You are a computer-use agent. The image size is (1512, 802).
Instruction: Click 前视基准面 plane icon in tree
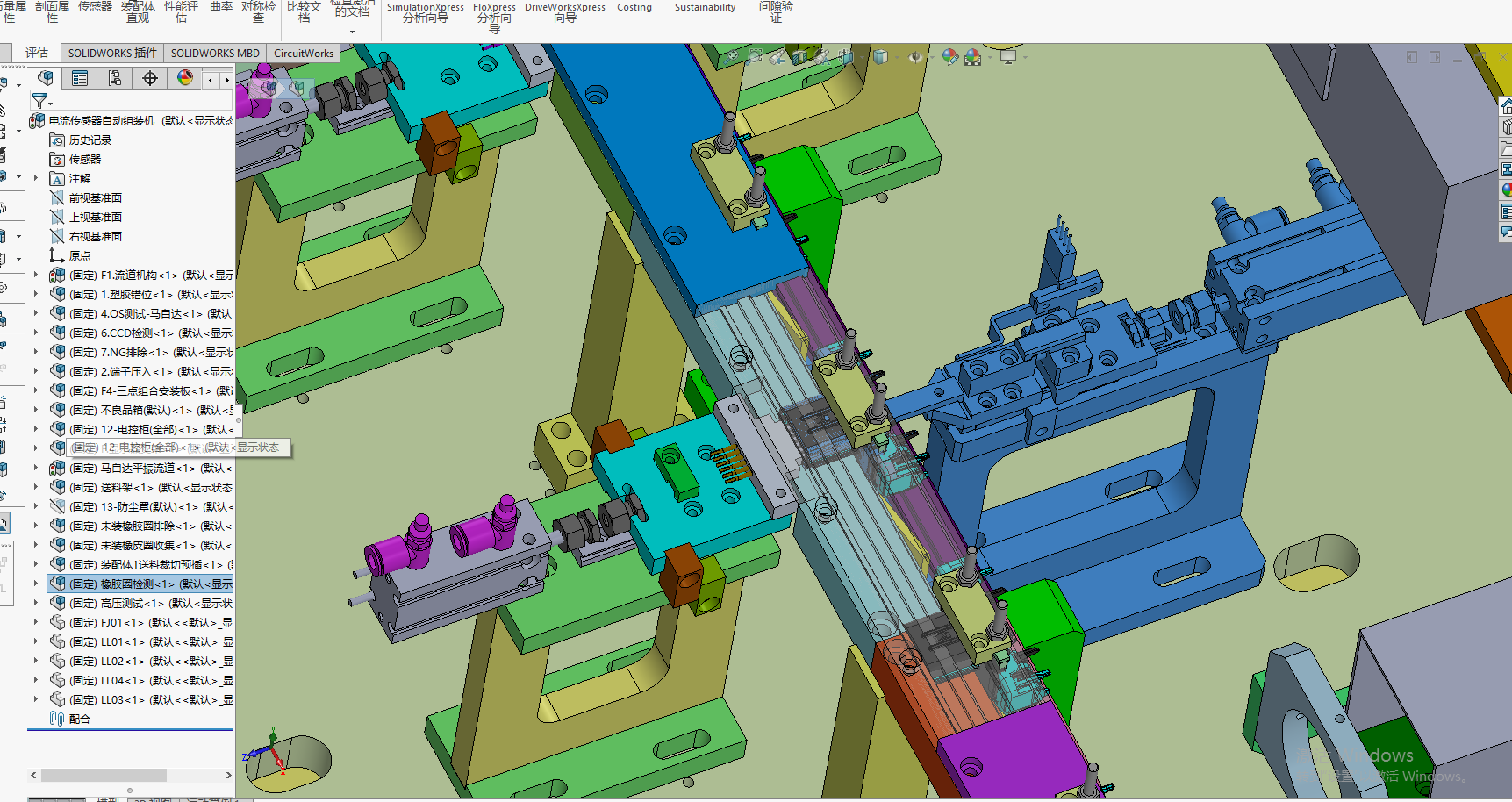point(57,198)
